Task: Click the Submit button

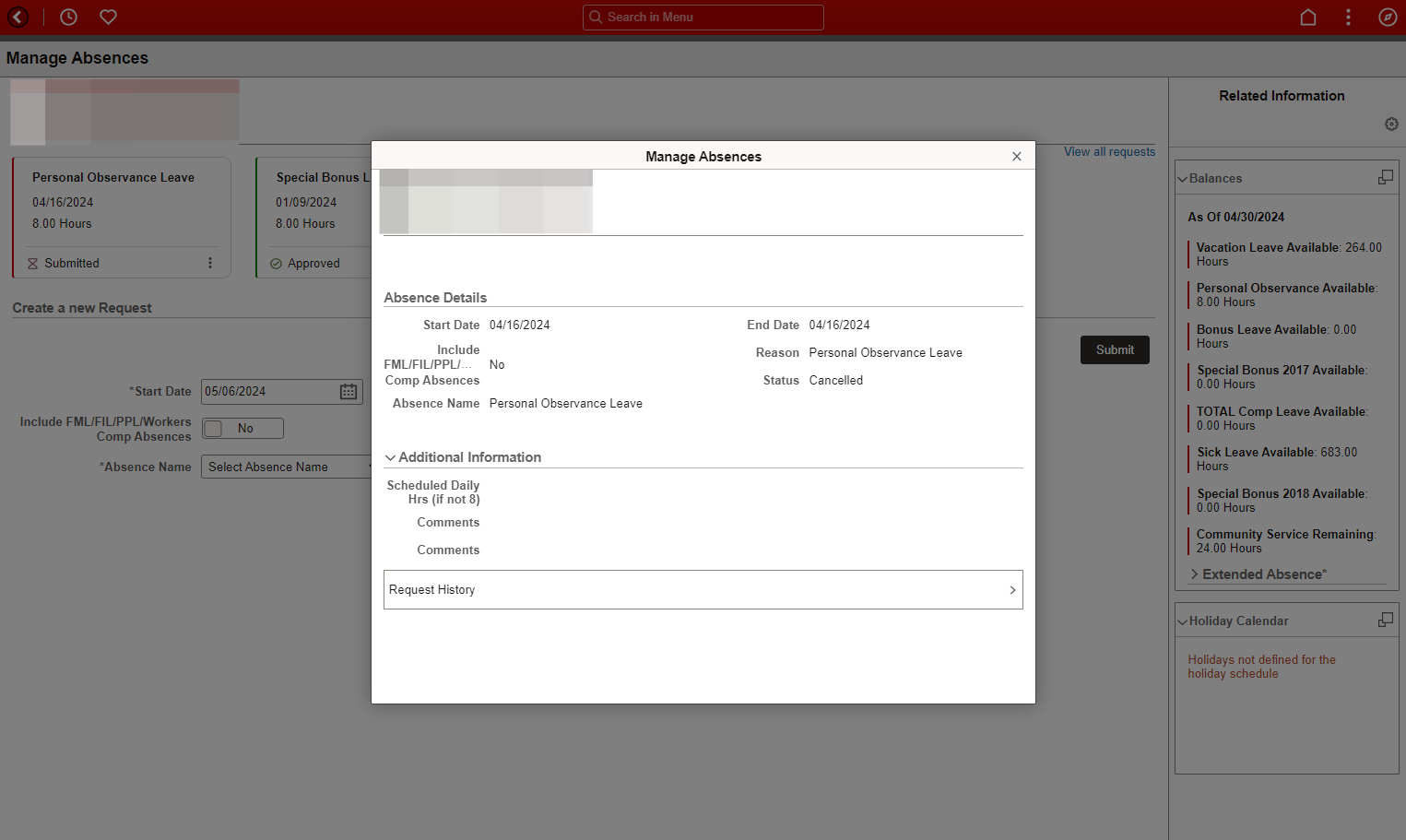Action: point(1115,349)
